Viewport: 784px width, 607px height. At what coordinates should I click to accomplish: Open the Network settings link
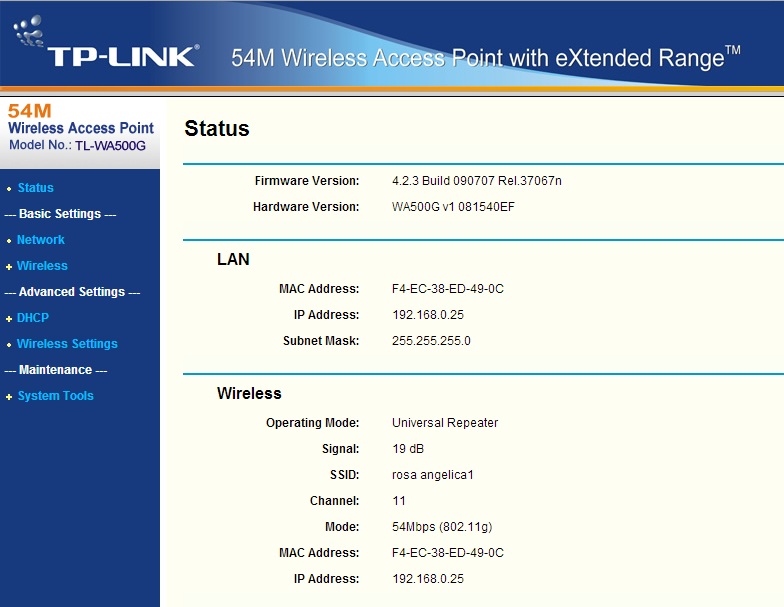(40, 240)
